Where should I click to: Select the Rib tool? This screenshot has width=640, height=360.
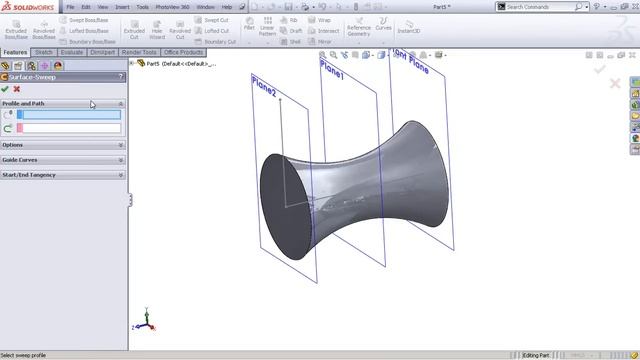tap(289, 20)
